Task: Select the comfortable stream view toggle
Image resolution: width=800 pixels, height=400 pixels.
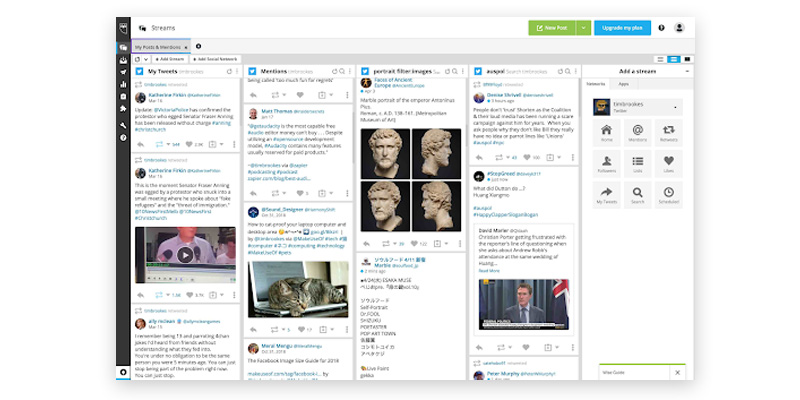Action: tap(687, 60)
